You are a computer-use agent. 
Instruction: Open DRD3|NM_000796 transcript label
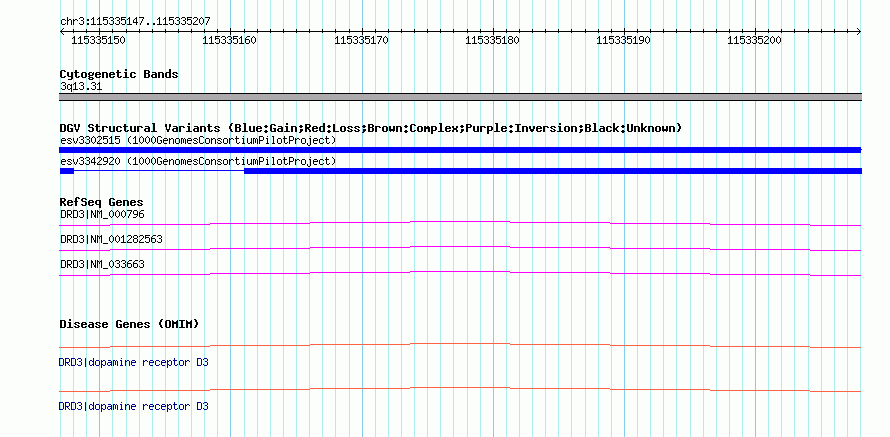click(102, 215)
